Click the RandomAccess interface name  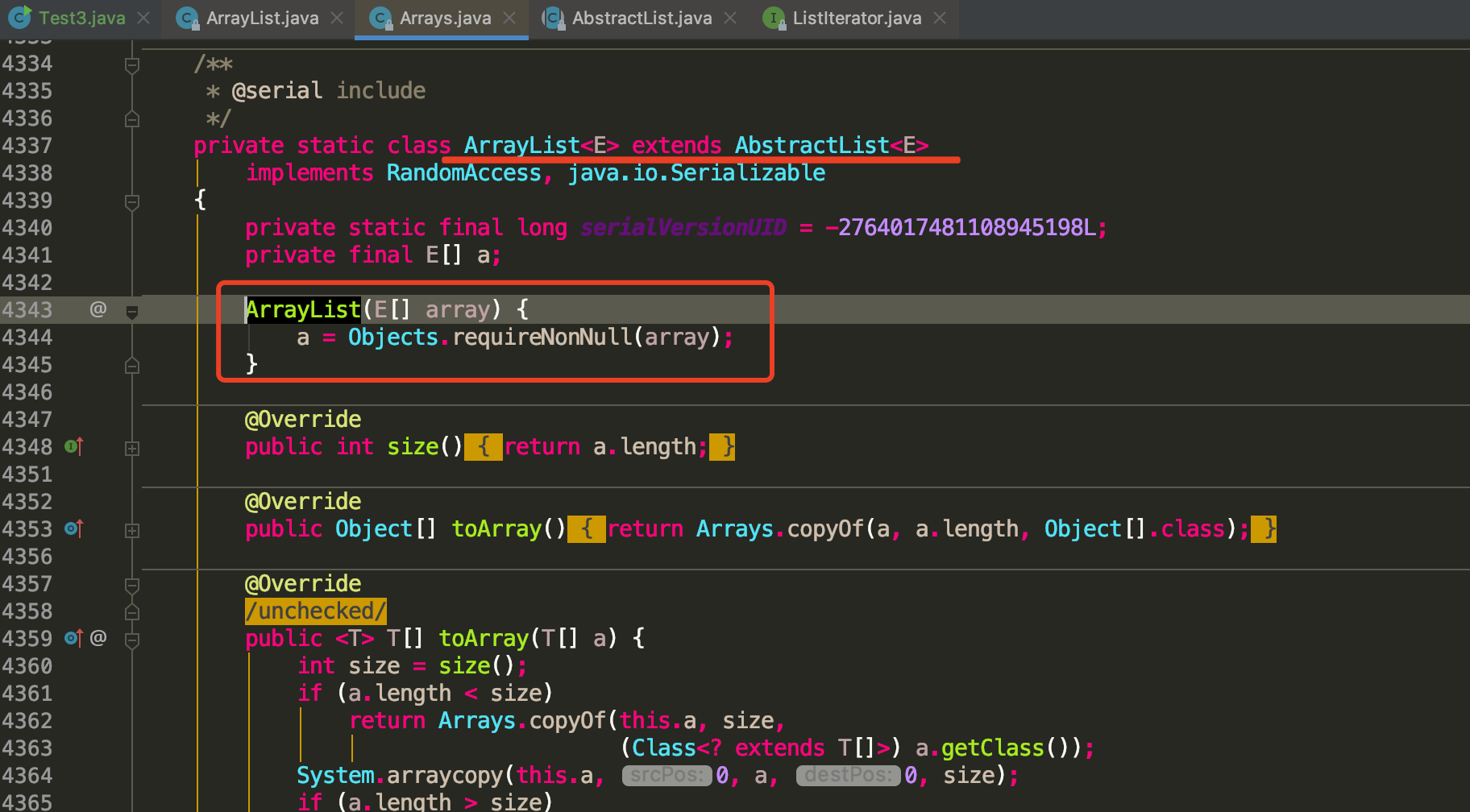pyautogui.click(x=463, y=172)
